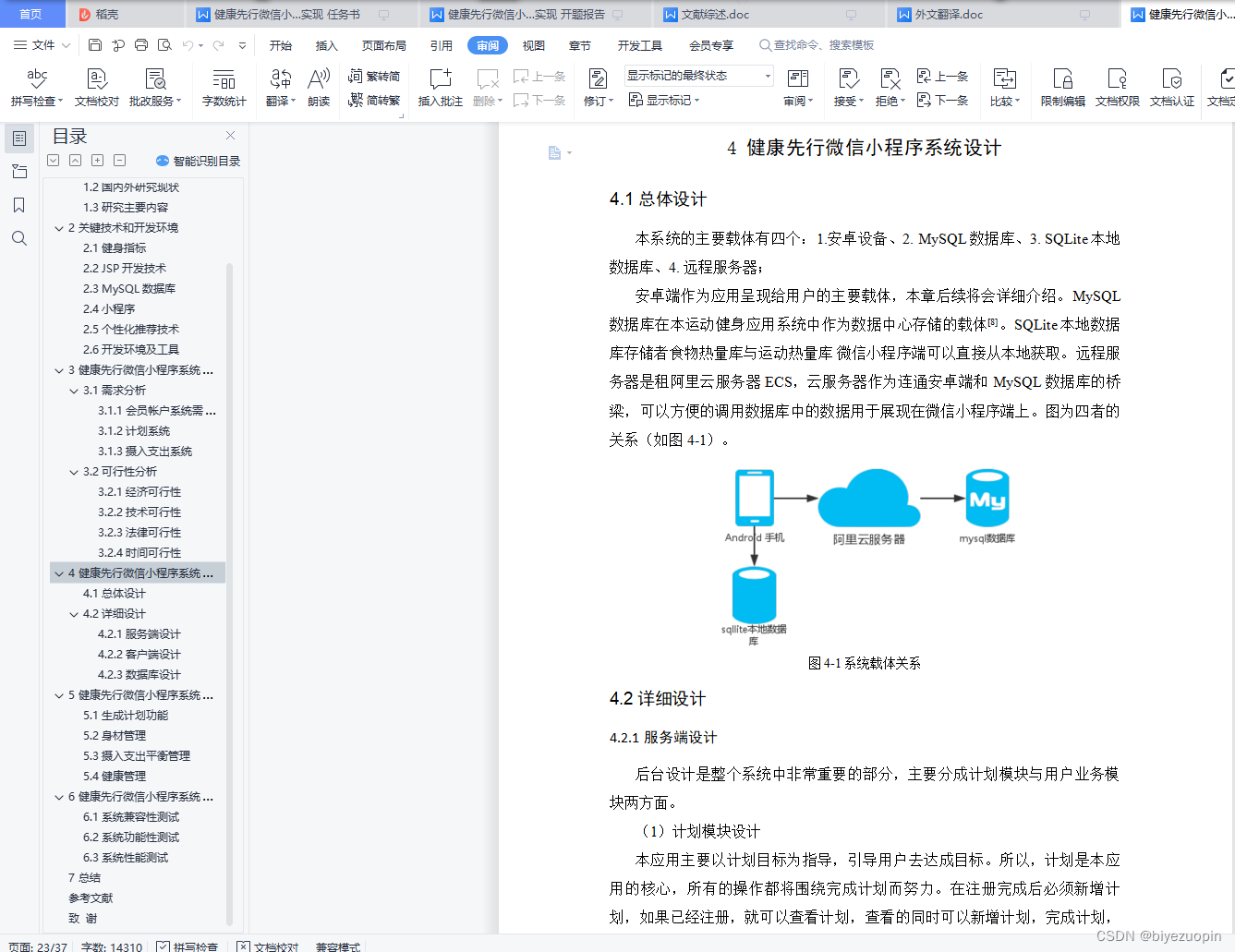This screenshot has height=952, width=1235.
Task: Expand all outline levels with plus box
Action: [97, 161]
